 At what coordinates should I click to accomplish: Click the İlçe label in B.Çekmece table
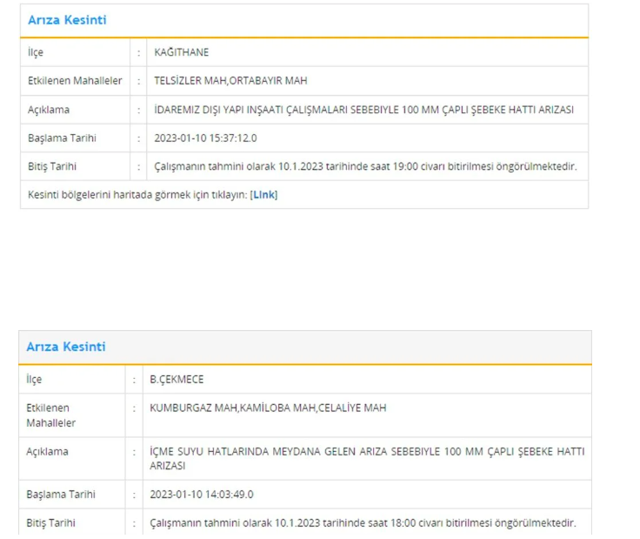click(x=34, y=380)
